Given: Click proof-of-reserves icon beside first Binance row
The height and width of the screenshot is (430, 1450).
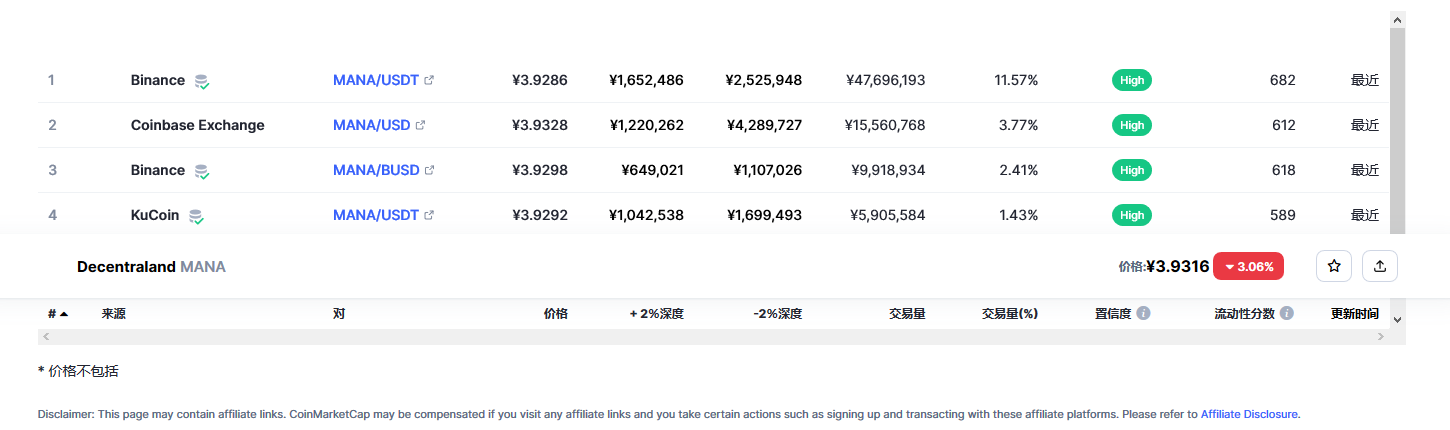Looking at the screenshot, I should click(202, 81).
